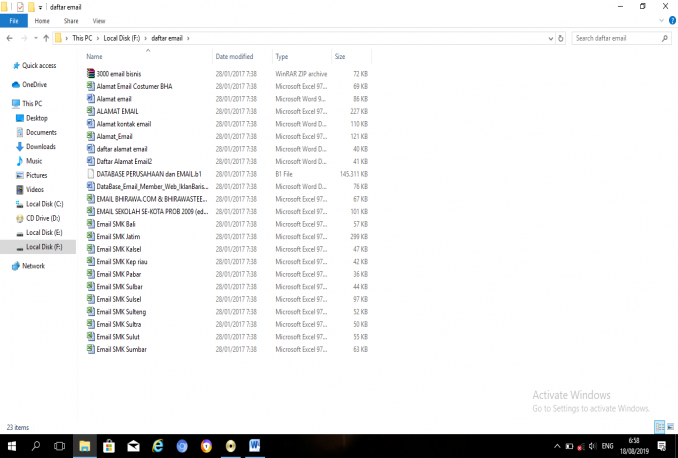
Task: Open the Share ribbon tab
Action: (x=71, y=20)
